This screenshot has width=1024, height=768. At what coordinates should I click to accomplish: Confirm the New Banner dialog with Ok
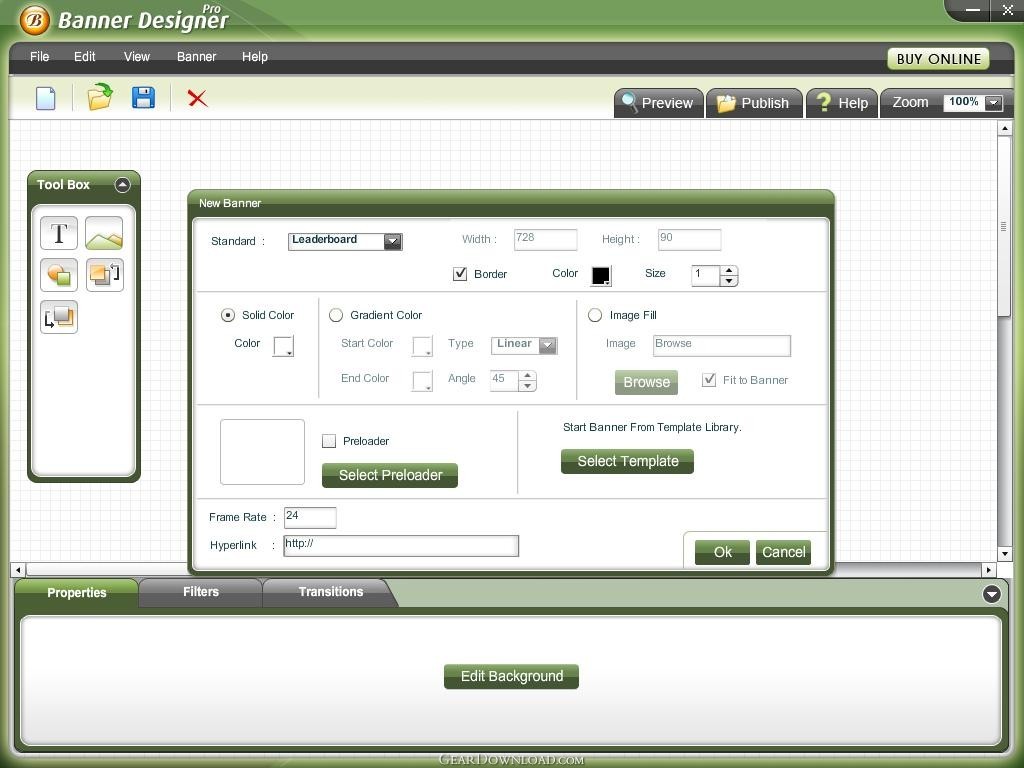tap(722, 552)
